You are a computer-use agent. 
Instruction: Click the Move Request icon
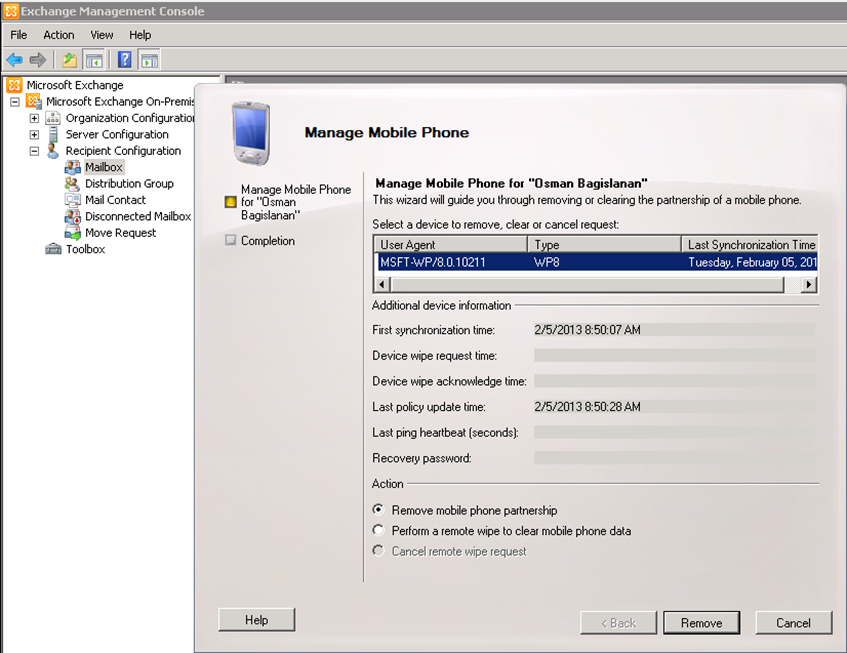pos(72,233)
